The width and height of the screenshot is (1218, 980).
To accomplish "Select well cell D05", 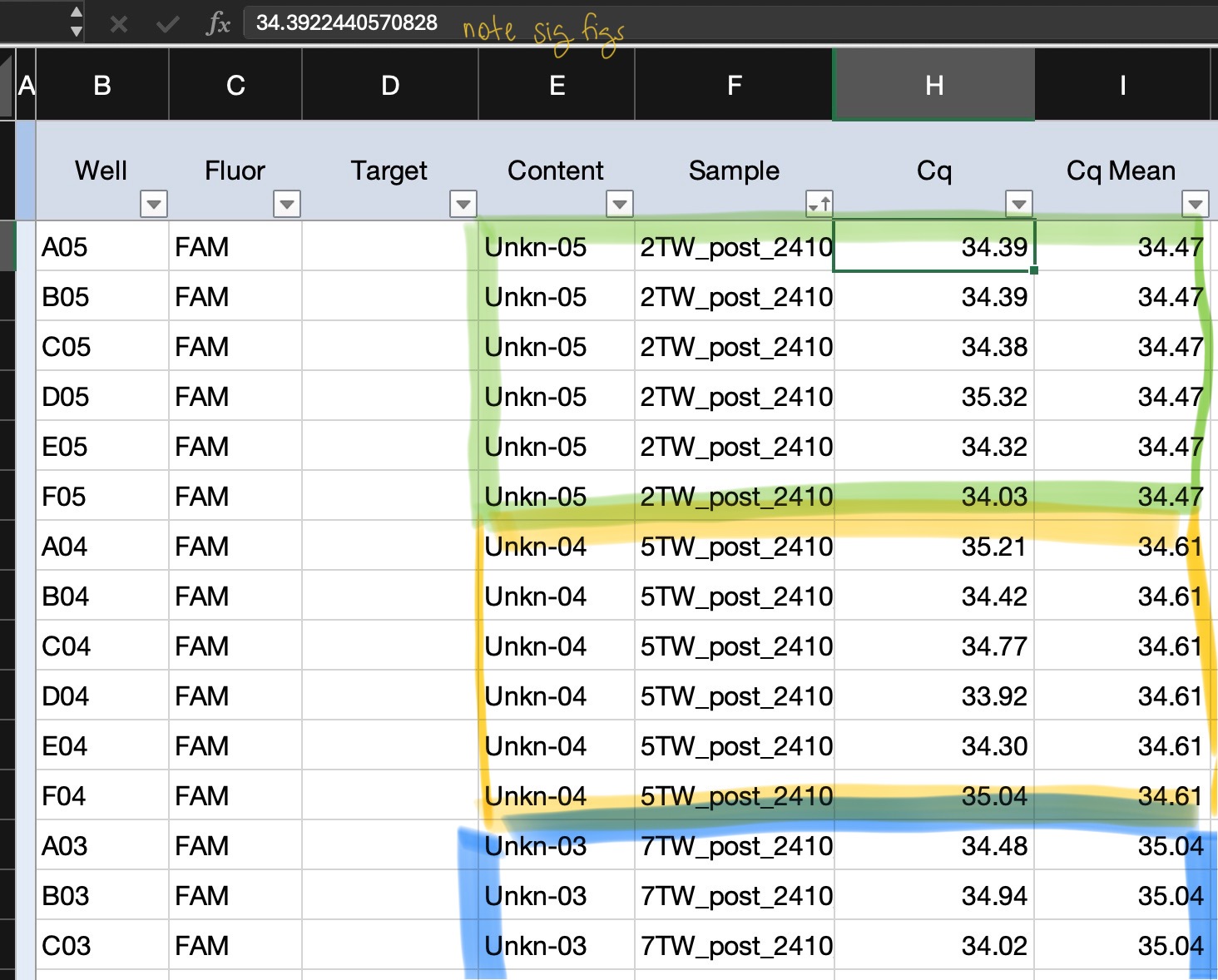I will (102, 396).
